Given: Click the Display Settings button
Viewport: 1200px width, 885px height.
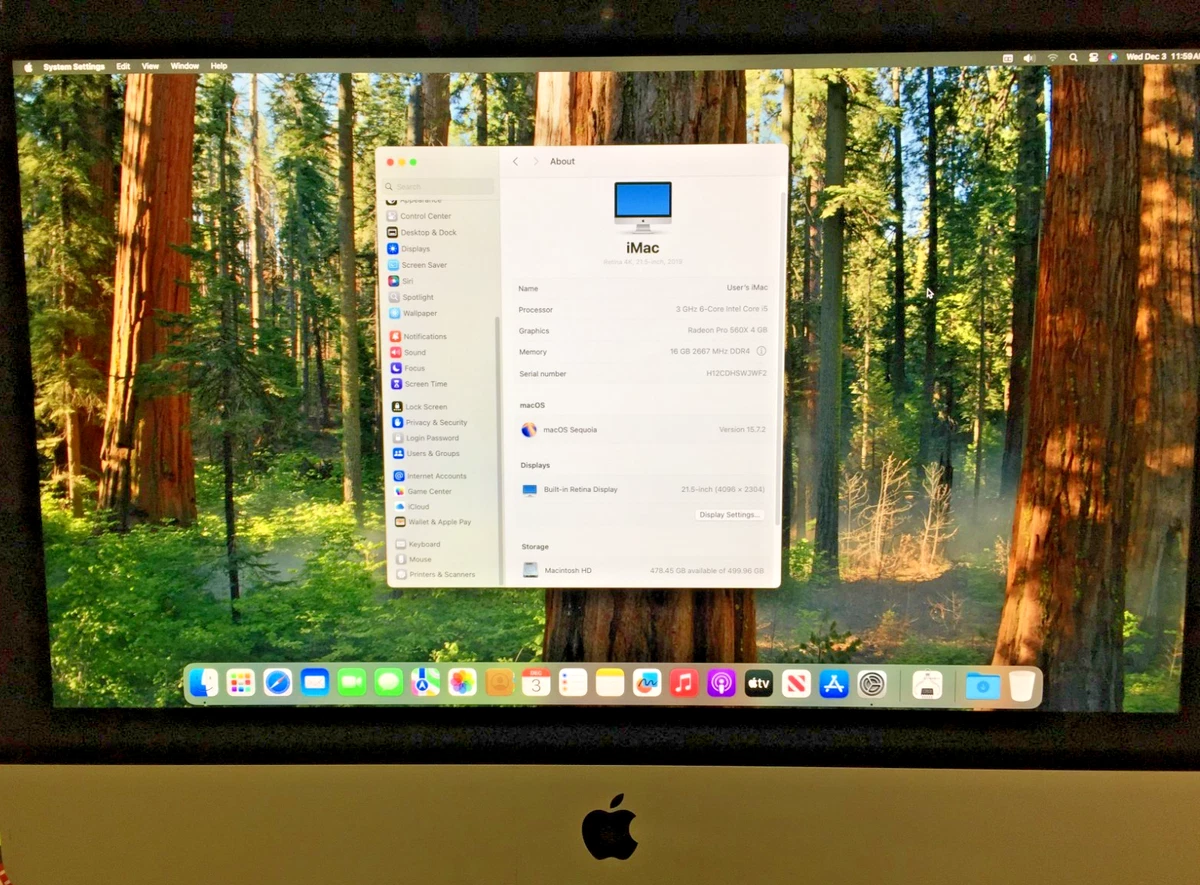Looking at the screenshot, I should [x=729, y=514].
